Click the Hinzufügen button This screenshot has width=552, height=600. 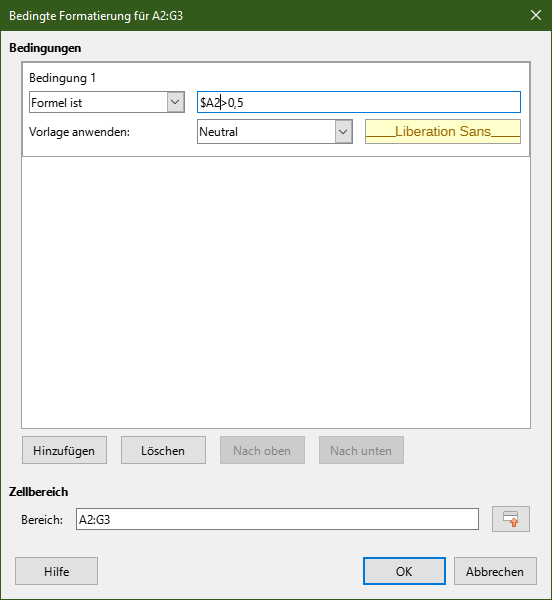(64, 450)
